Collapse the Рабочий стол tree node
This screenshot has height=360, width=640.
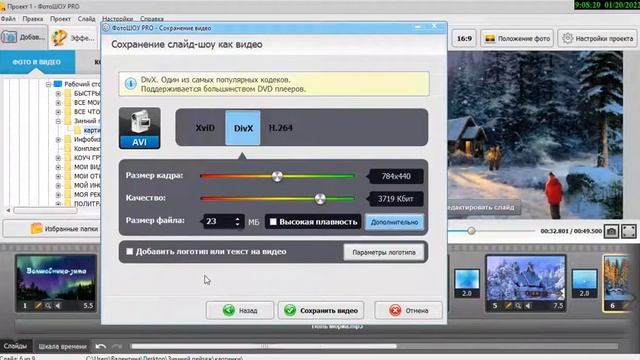pos(49,84)
